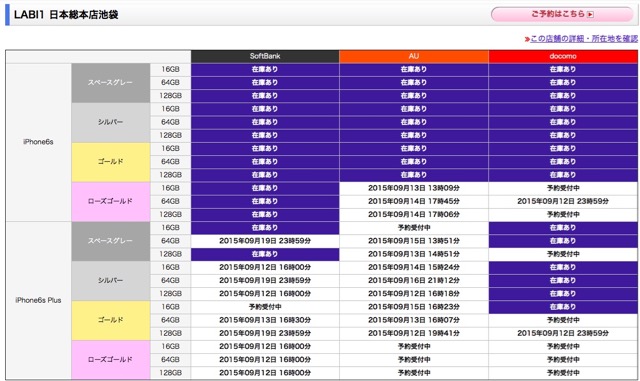
Task: Click SoftBank 在庫あり for iPhone6s Space Gray 16GB
Action: point(265,69)
